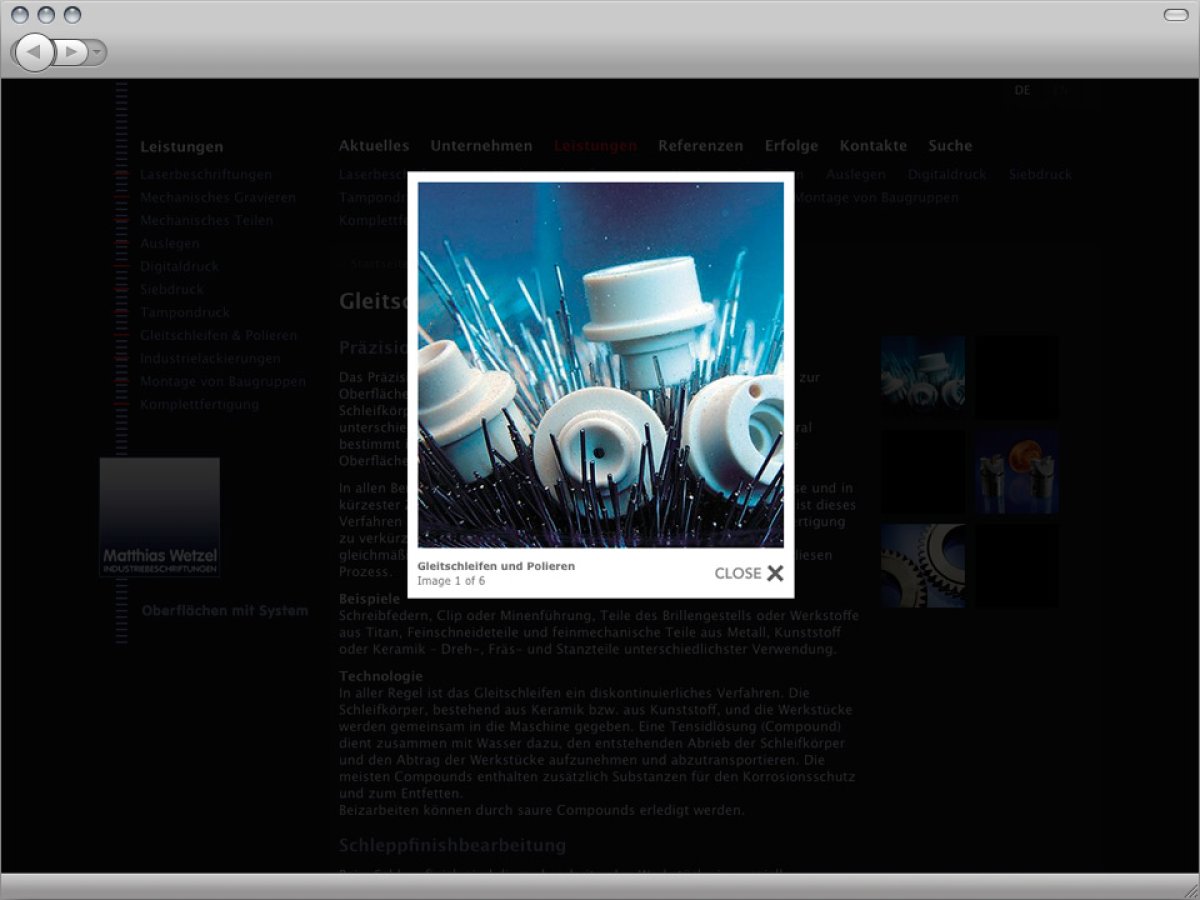Open the Kontakte menu item

point(873,146)
